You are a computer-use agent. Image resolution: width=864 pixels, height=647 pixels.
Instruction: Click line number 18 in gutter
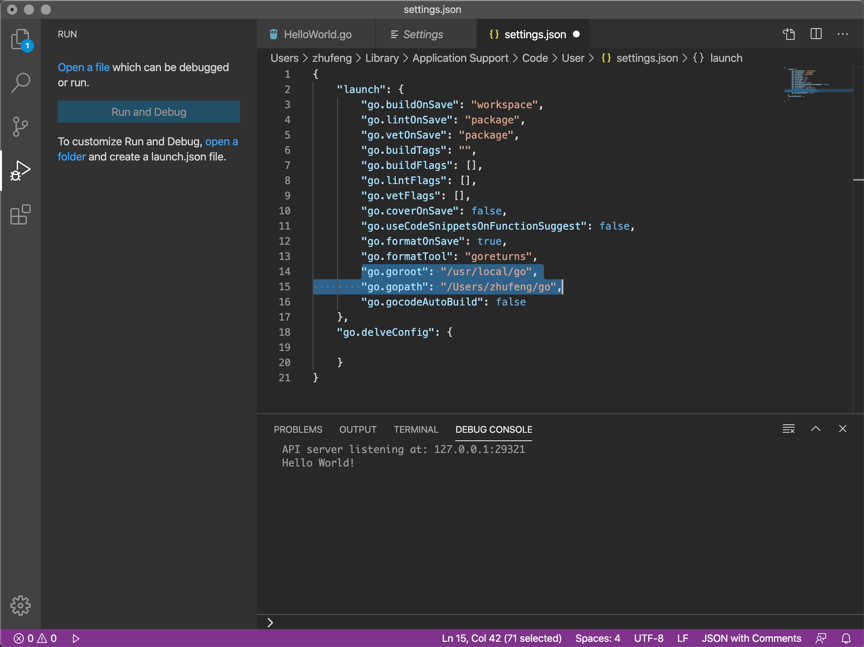(x=284, y=332)
